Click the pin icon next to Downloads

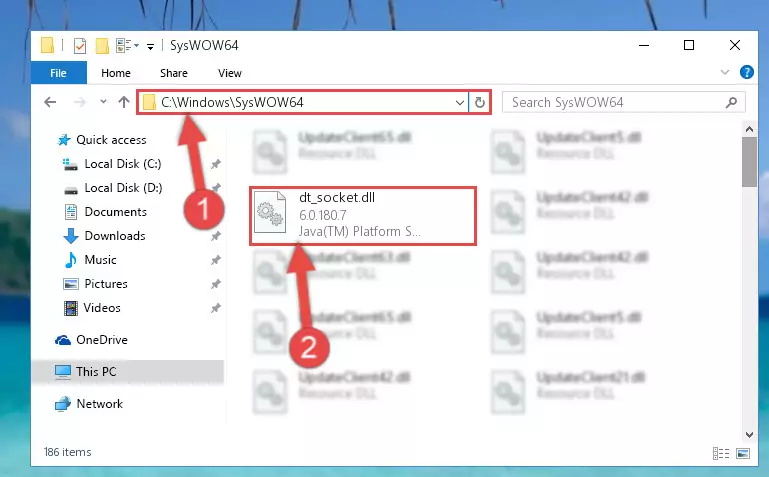point(215,236)
